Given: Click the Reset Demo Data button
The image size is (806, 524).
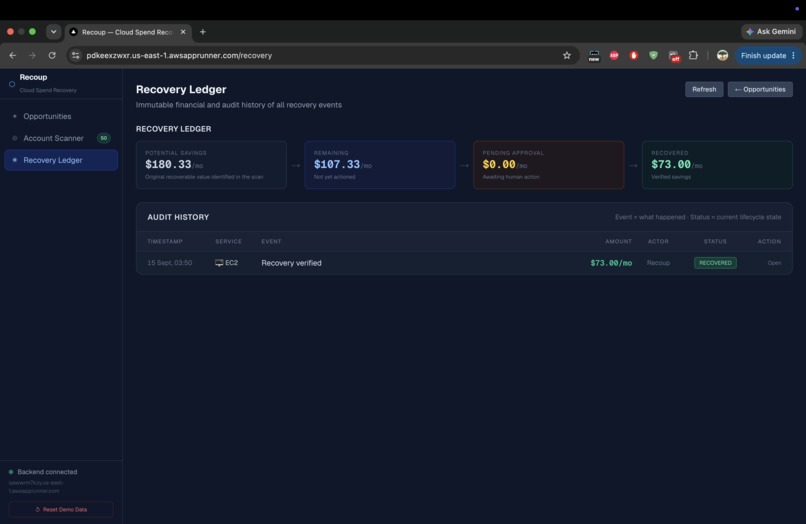Looking at the screenshot, I should click(61, 509).
